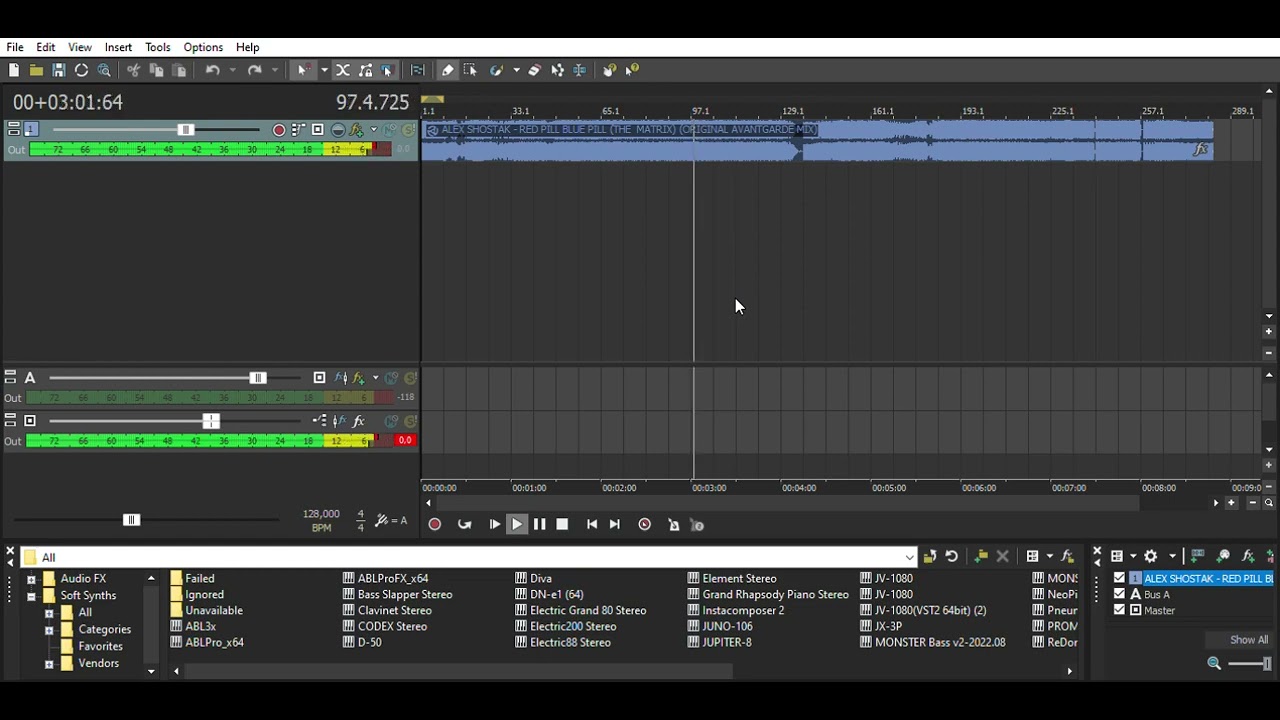This screenshot has width=1280, height=720.
Task: Select the Draw pencil tool
Action: pyautogui.click(x=447, y=70)
